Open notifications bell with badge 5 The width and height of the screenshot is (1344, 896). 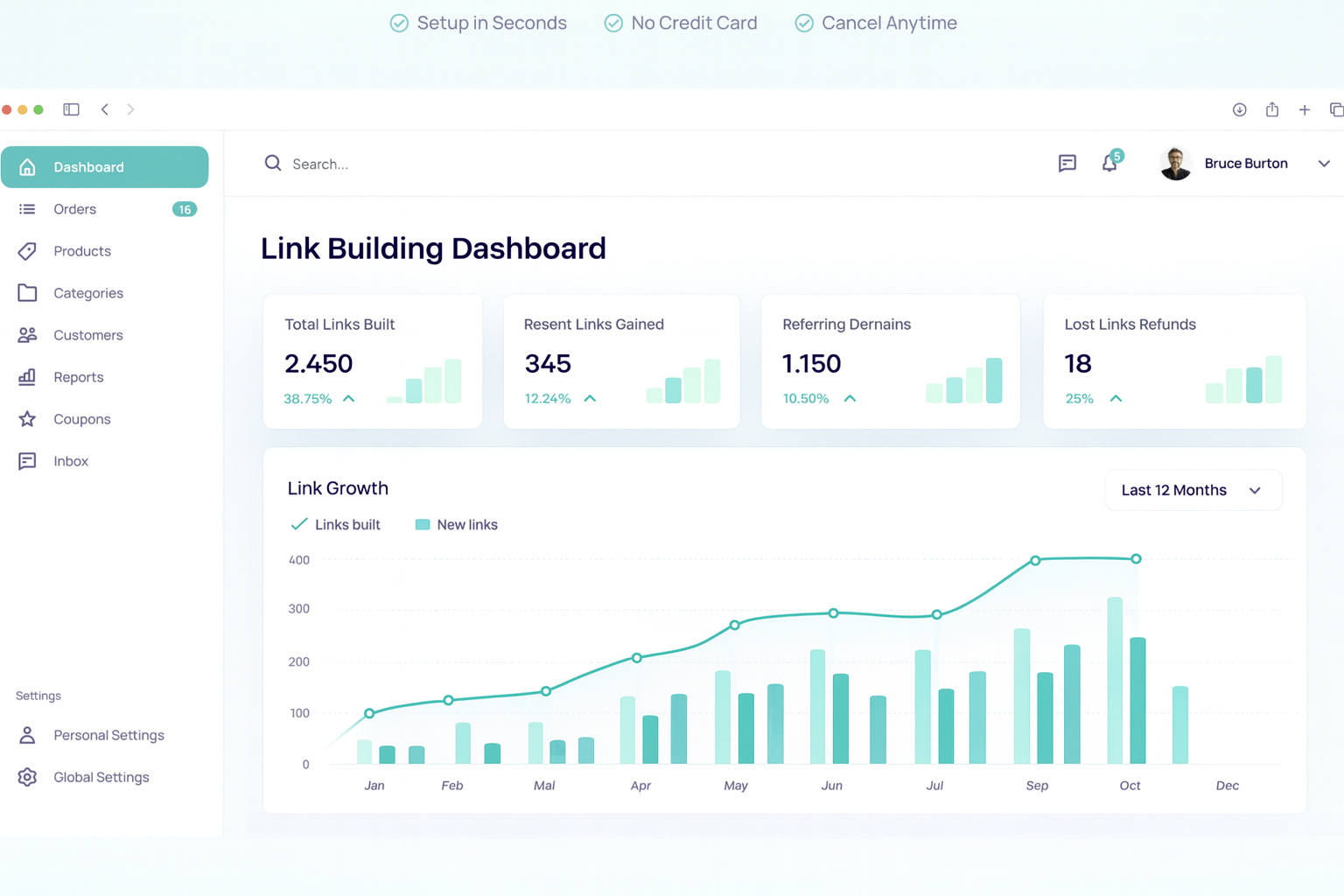1109,163
